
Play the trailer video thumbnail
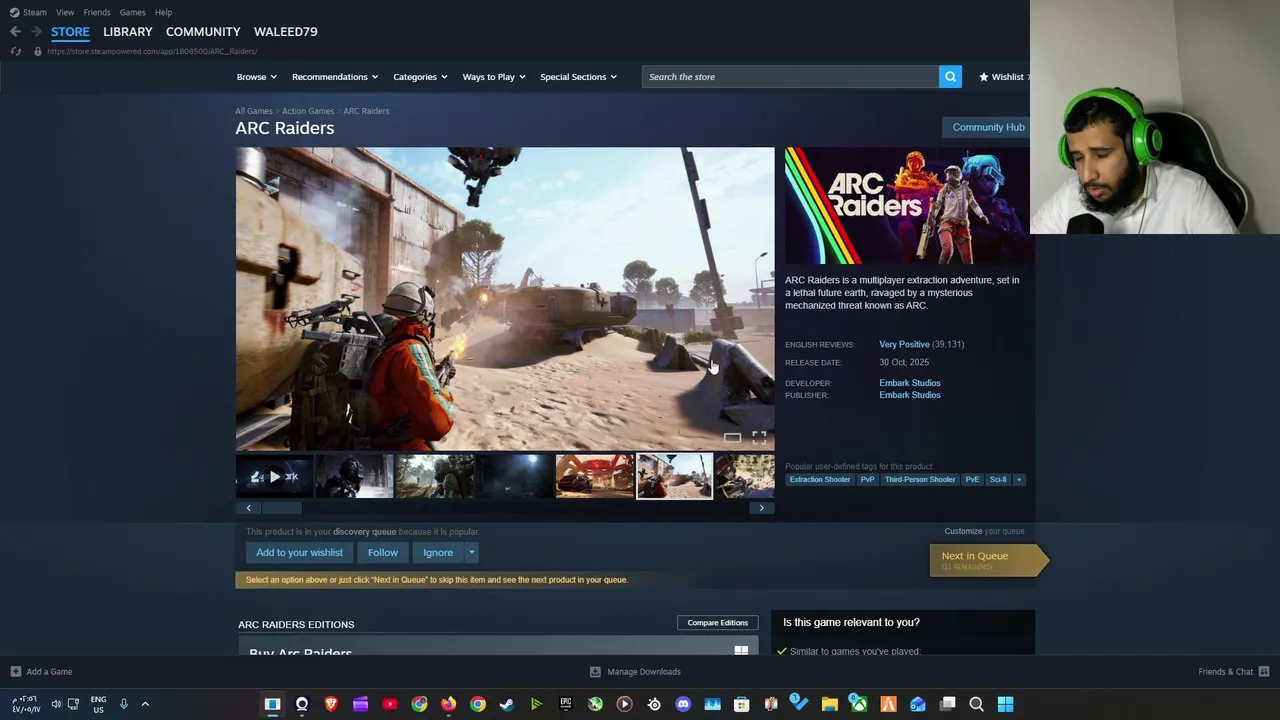[275, 477]
